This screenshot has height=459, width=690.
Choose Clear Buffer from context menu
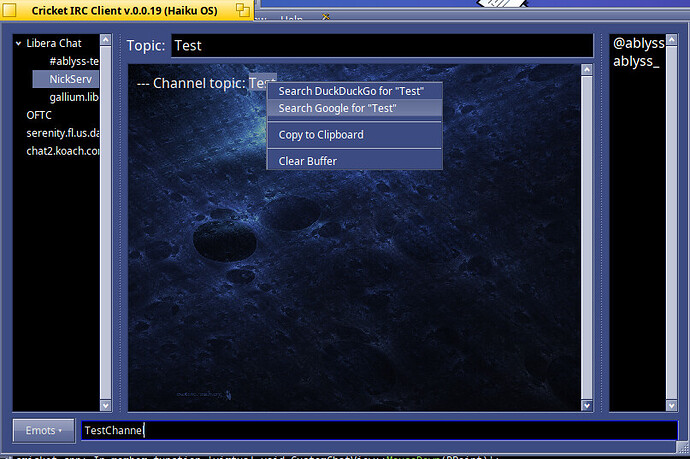pos(354,161)
